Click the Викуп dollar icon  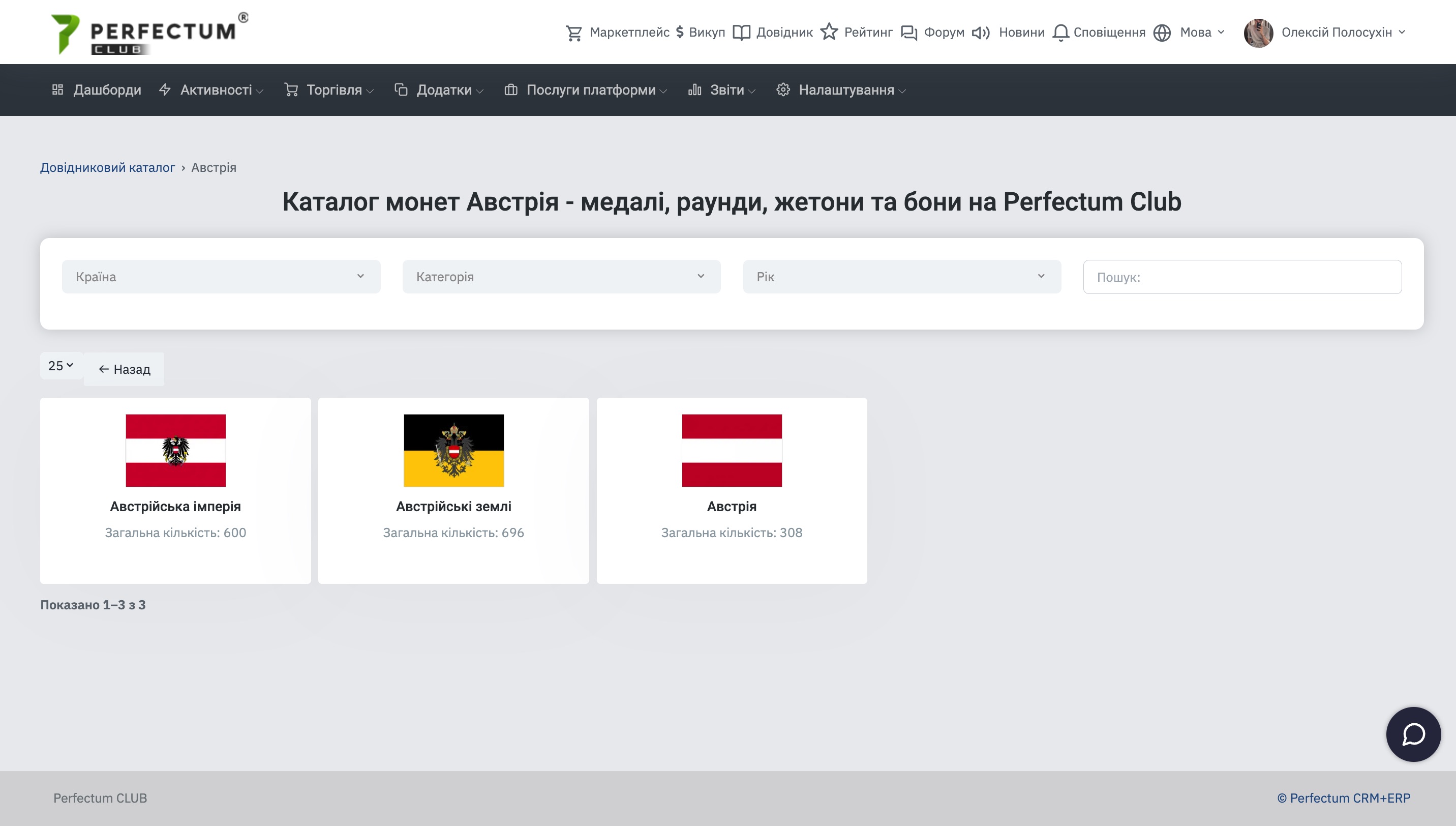pos(680,33)
